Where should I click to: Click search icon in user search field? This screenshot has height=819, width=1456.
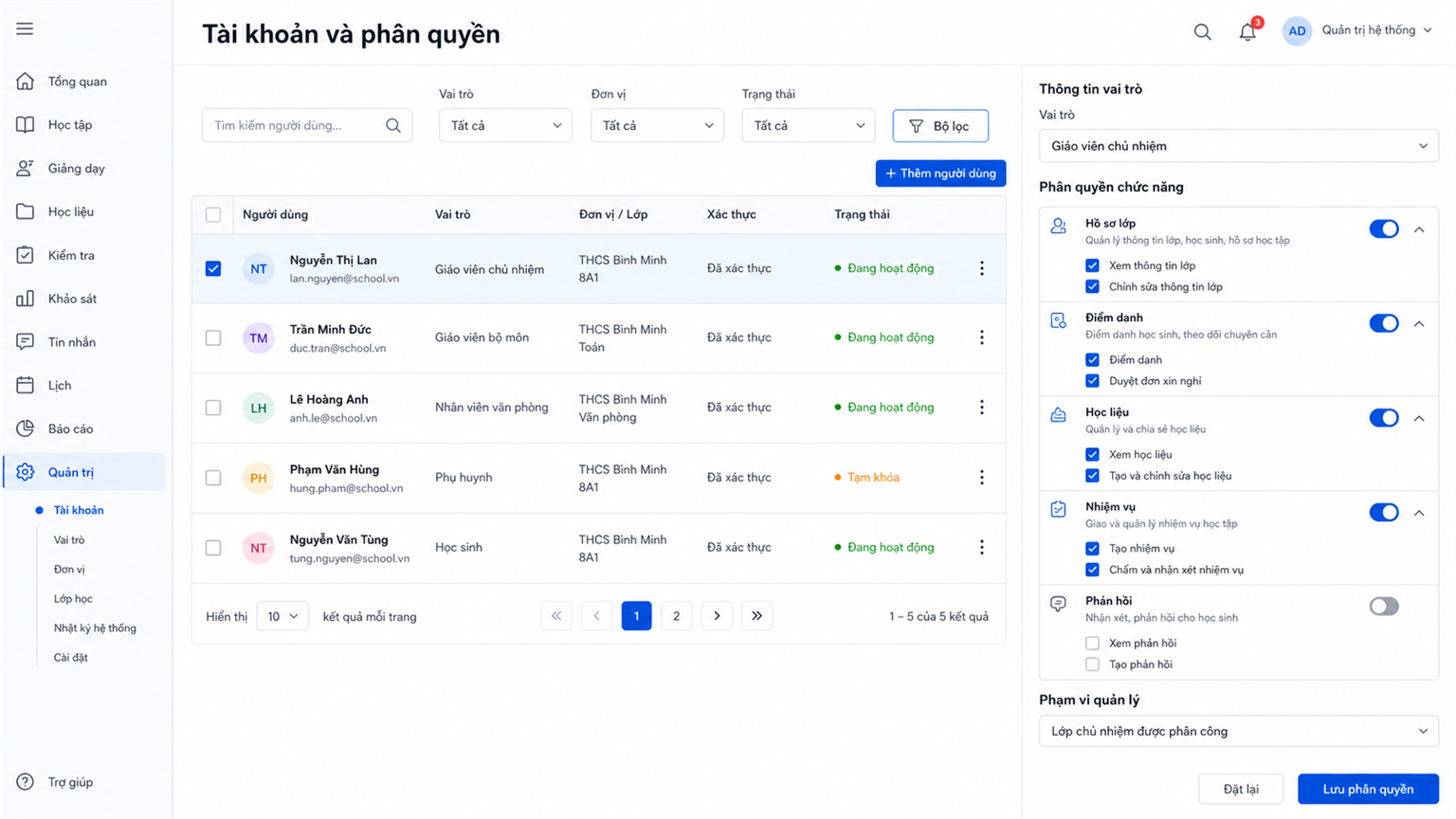[x=393, y=125]
